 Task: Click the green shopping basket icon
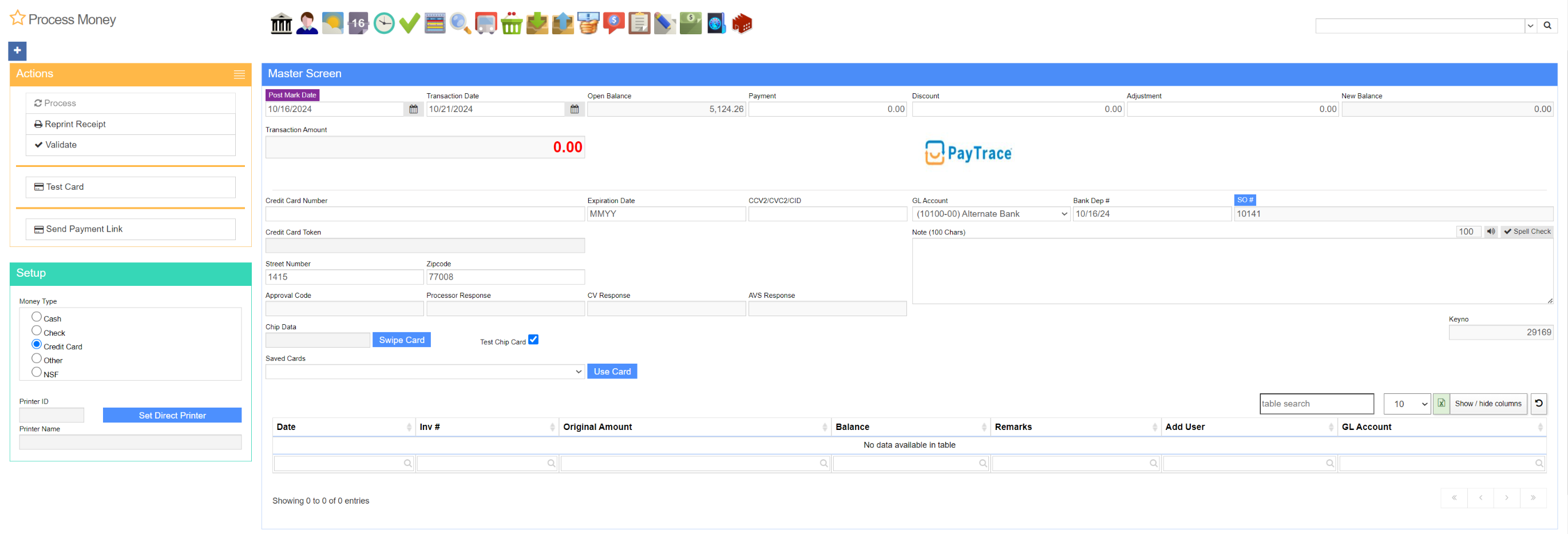pos(511,23)
